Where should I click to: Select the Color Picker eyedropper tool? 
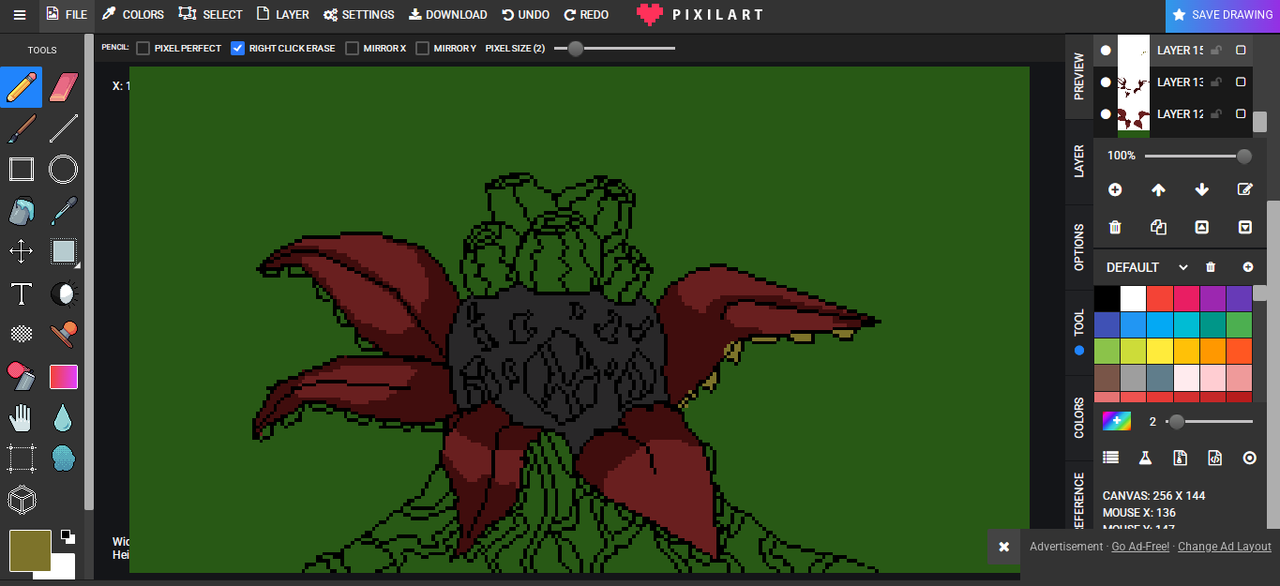pyautogui.click(x=63, y=211)
